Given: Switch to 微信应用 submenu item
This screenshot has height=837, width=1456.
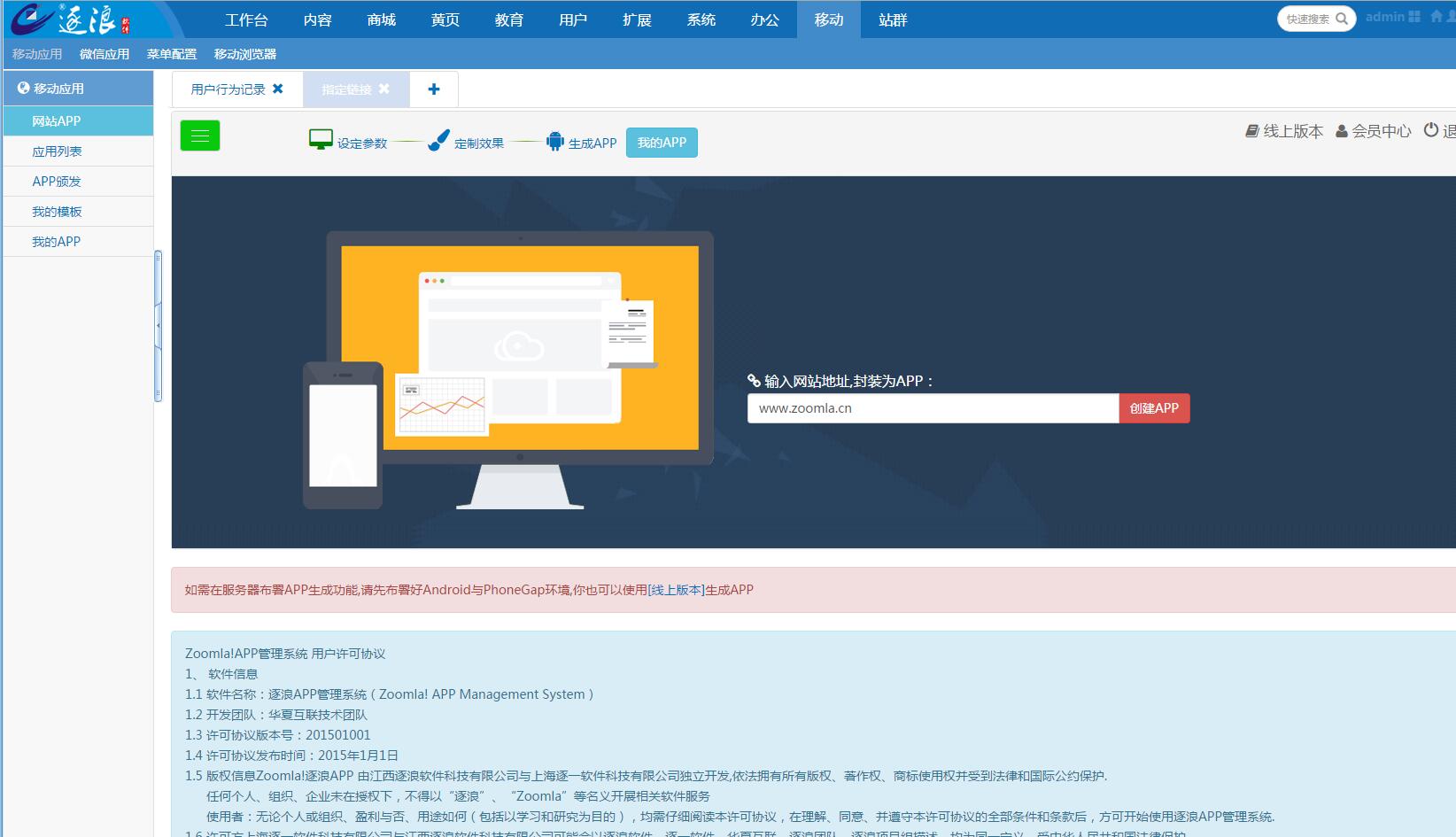Looking at the screenshot, I should [x=105, y=54].
